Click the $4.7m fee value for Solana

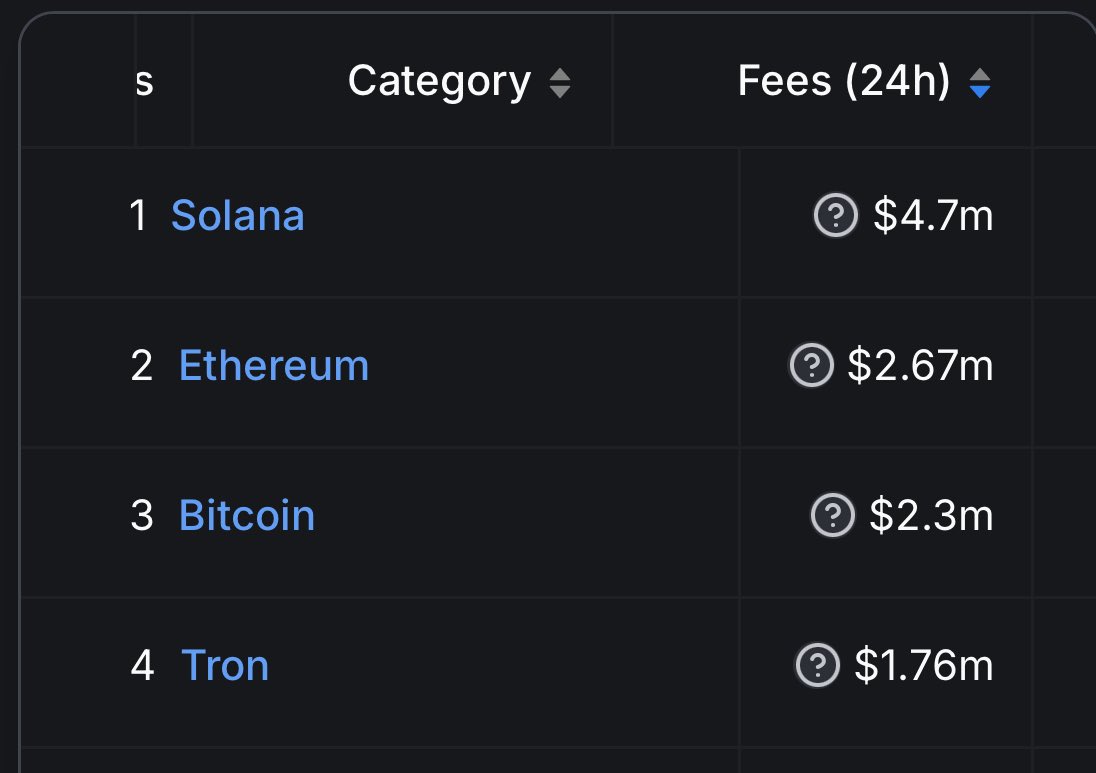(934, 215)
